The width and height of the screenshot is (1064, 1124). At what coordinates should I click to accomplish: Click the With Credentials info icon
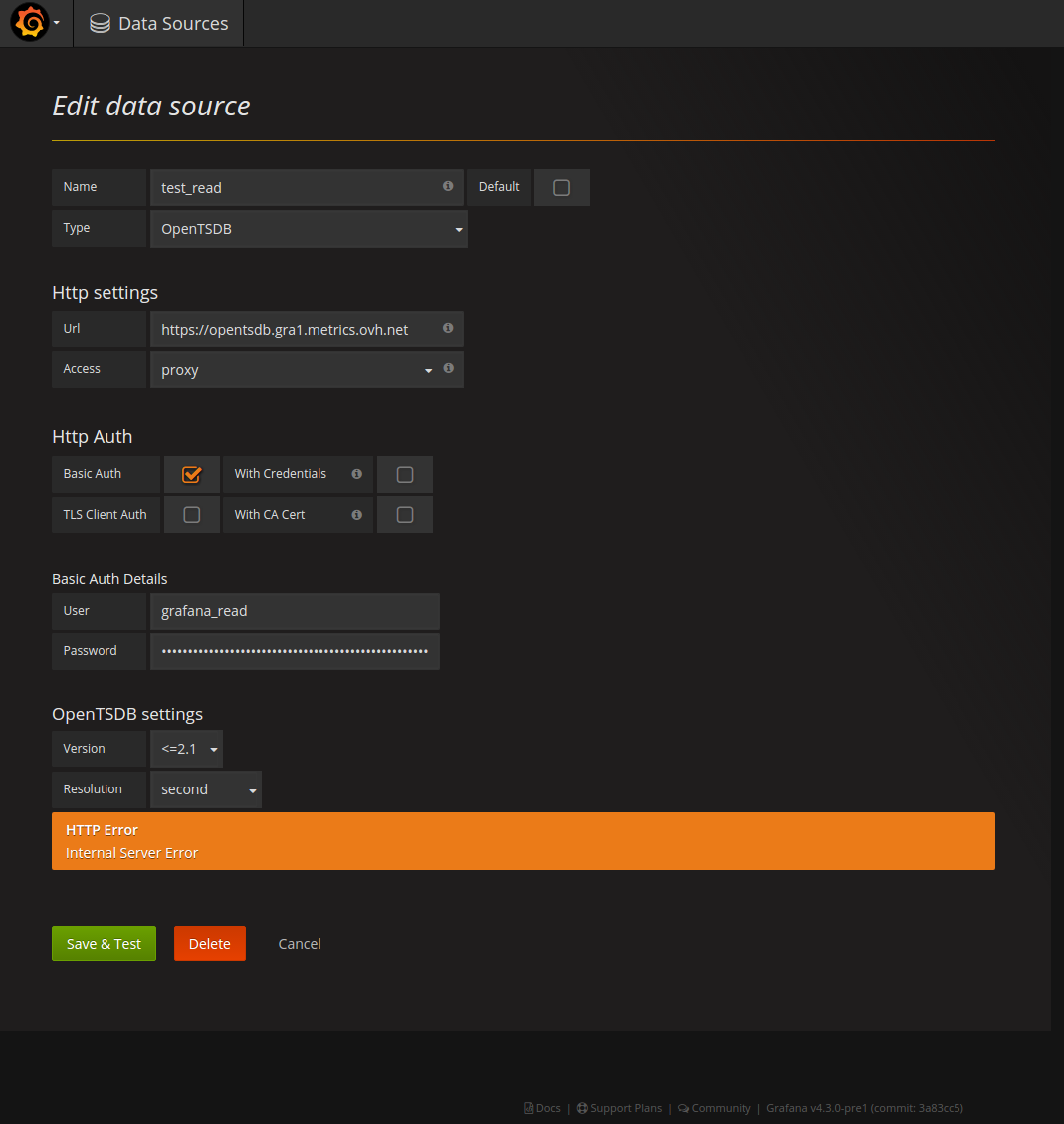pos(356,474)
